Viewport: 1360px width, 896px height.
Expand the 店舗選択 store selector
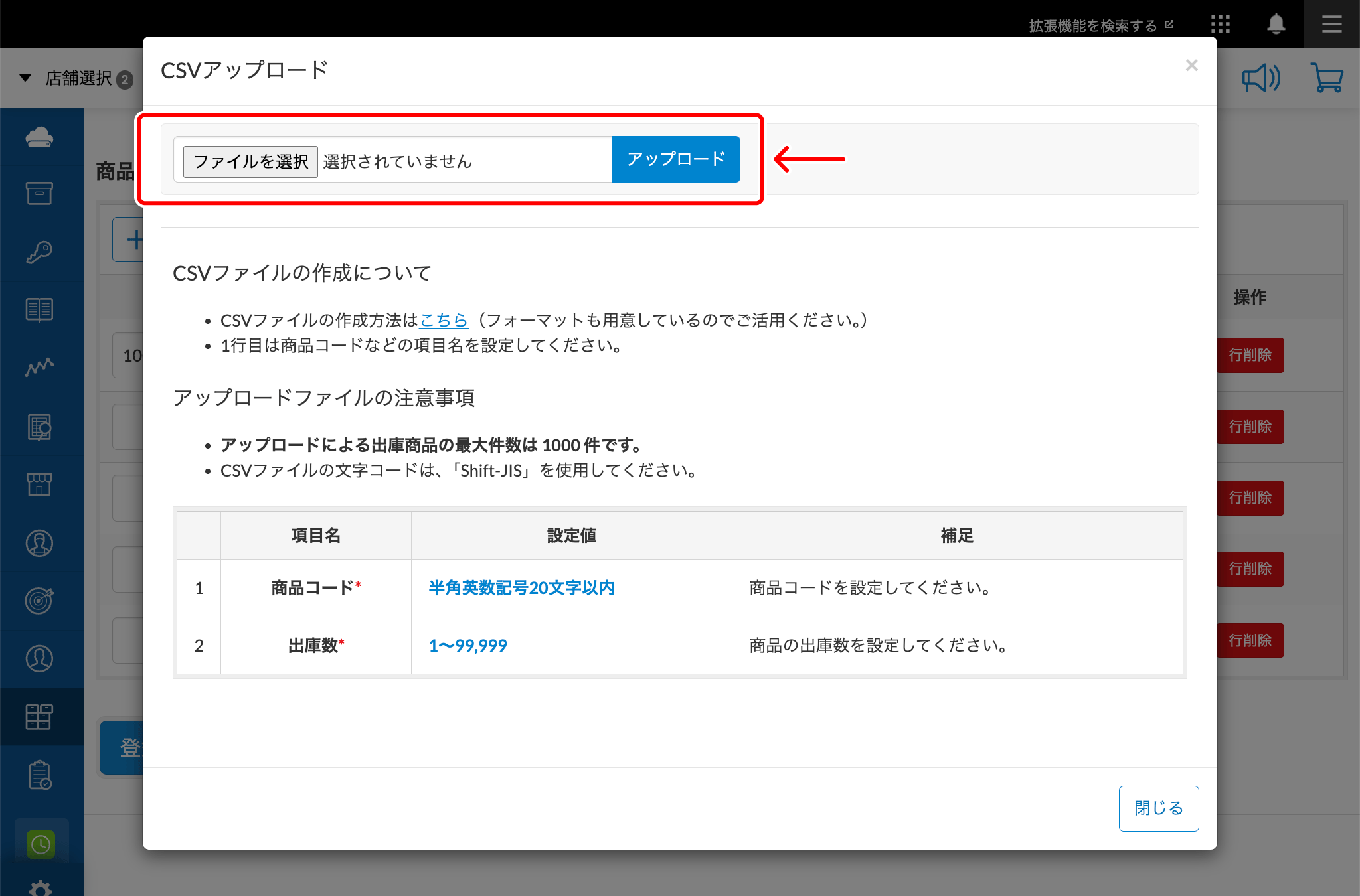tap(76, 78)
